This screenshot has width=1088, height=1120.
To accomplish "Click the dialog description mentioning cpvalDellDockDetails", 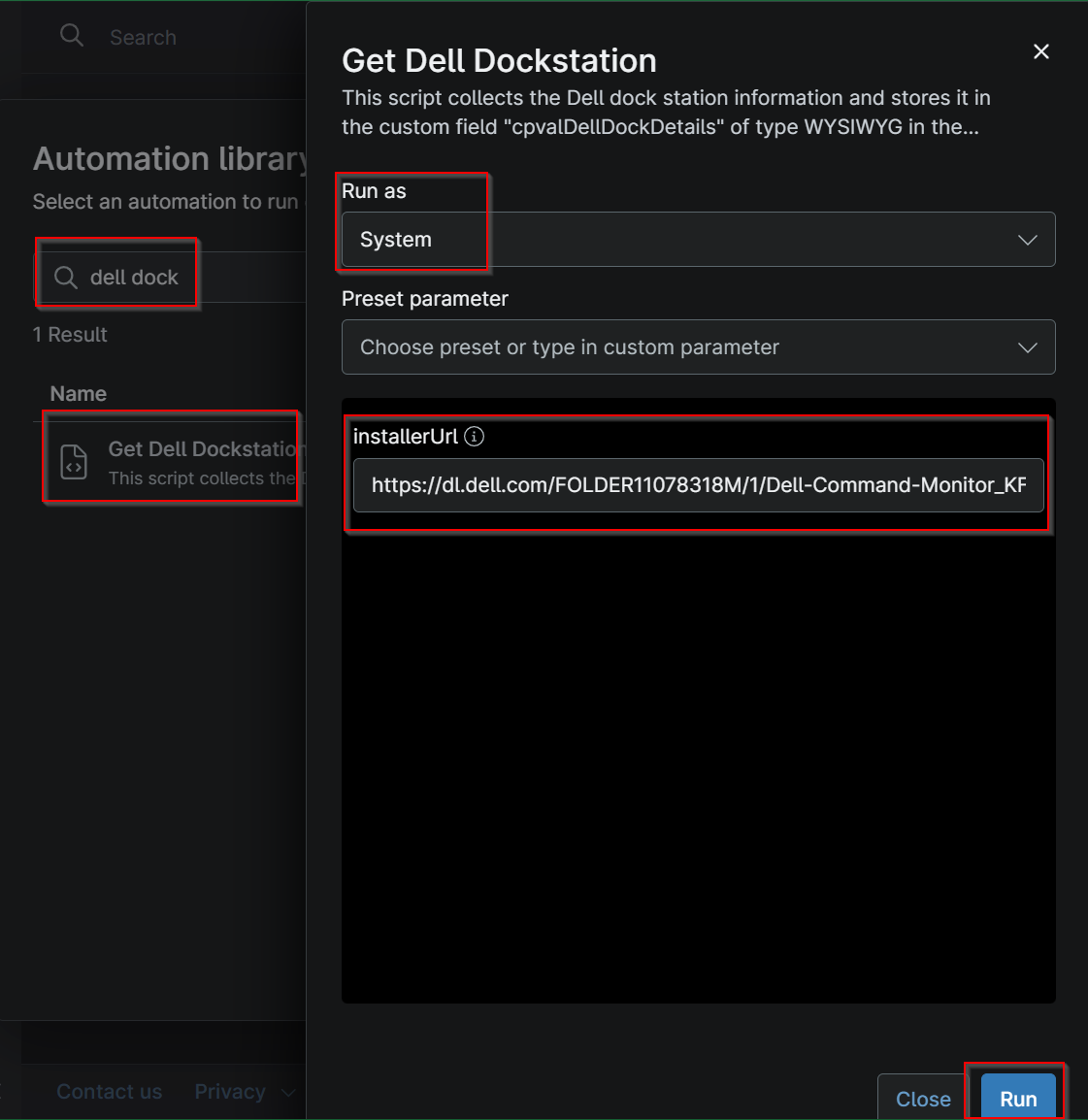I will [666, 113].
